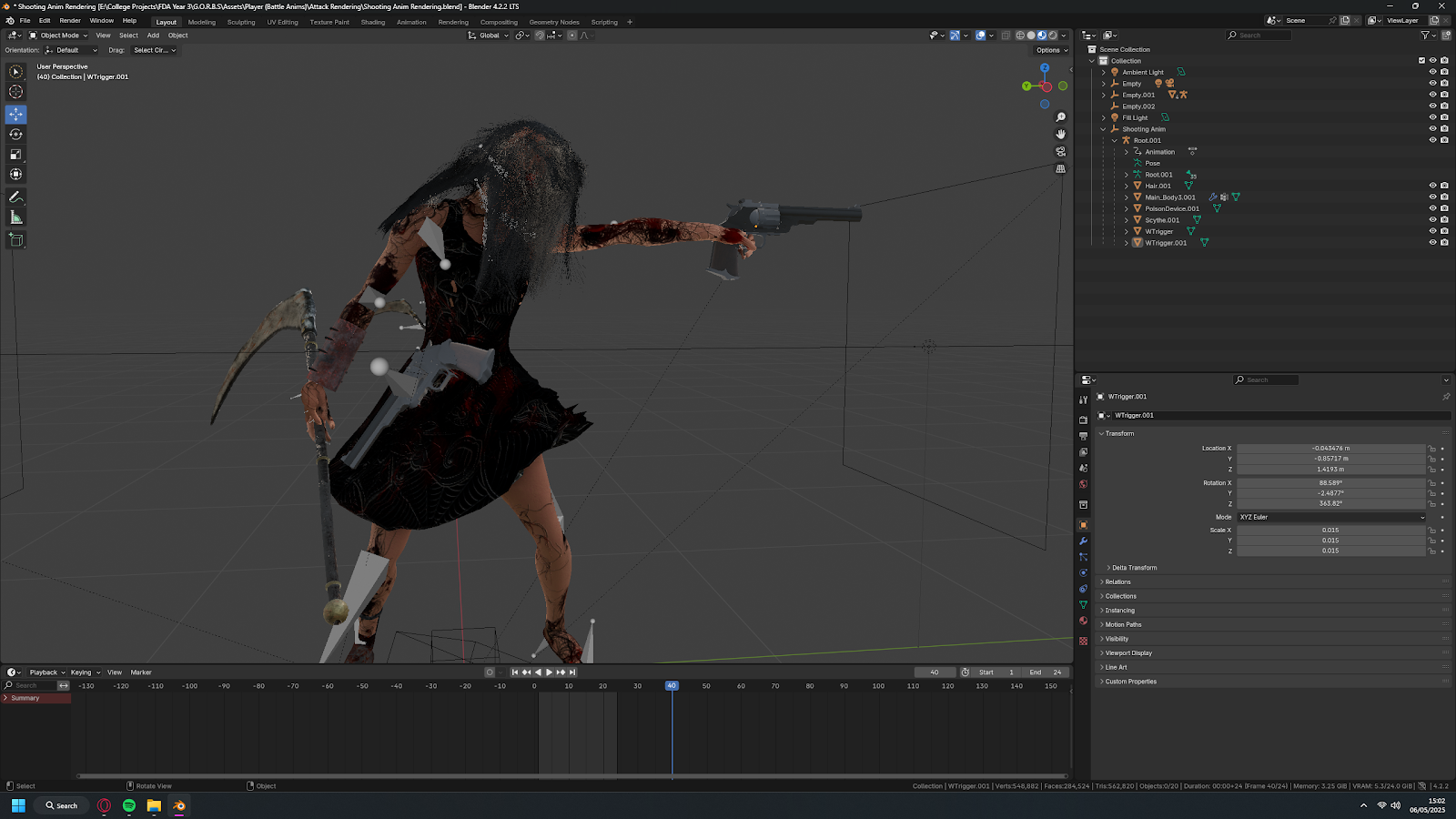Open the Object Data properties tab (green triangle)

pos(1083,604)
